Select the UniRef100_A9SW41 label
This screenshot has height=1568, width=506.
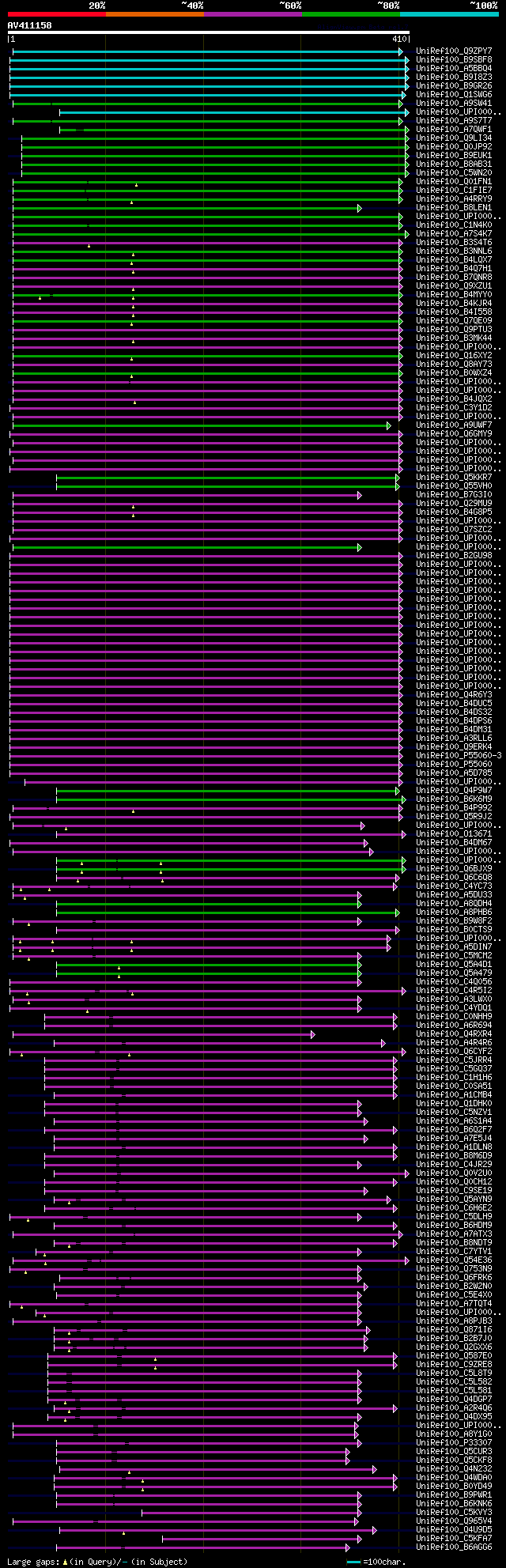(x=454, y=104)
